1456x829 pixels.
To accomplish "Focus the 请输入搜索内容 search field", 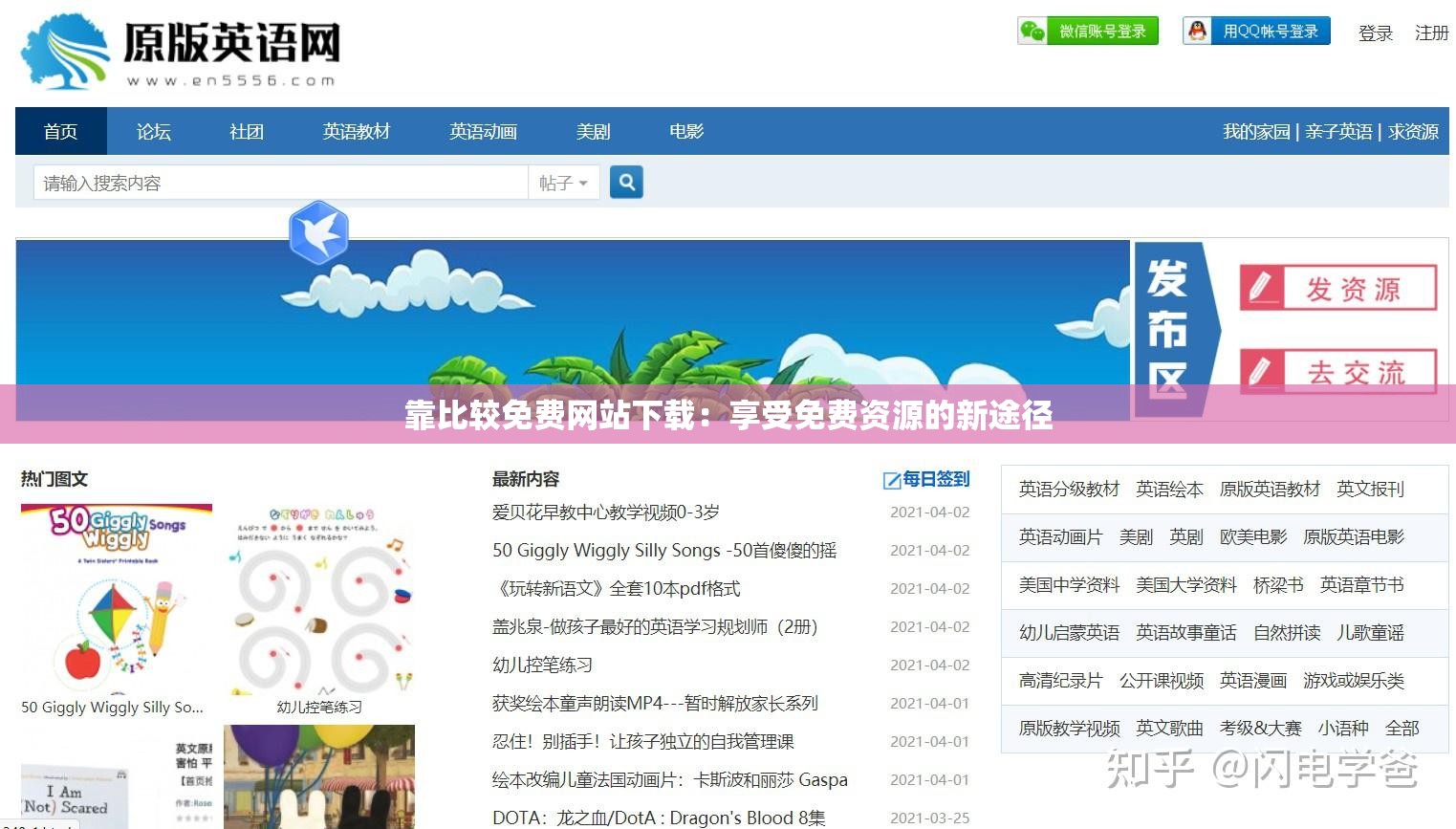I will click(281, 183).
